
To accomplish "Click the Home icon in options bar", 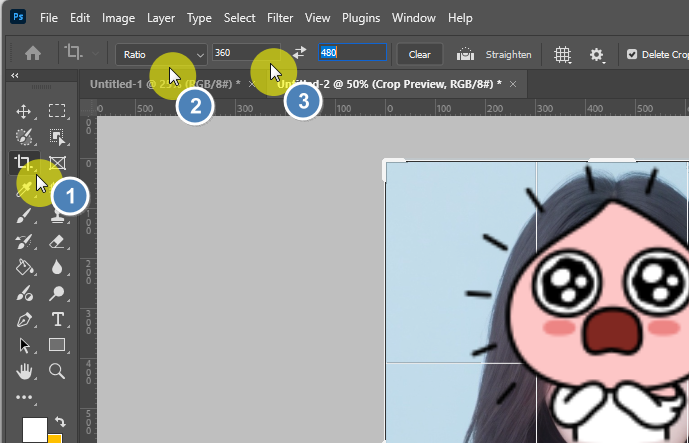I will (x=33, y=54).
